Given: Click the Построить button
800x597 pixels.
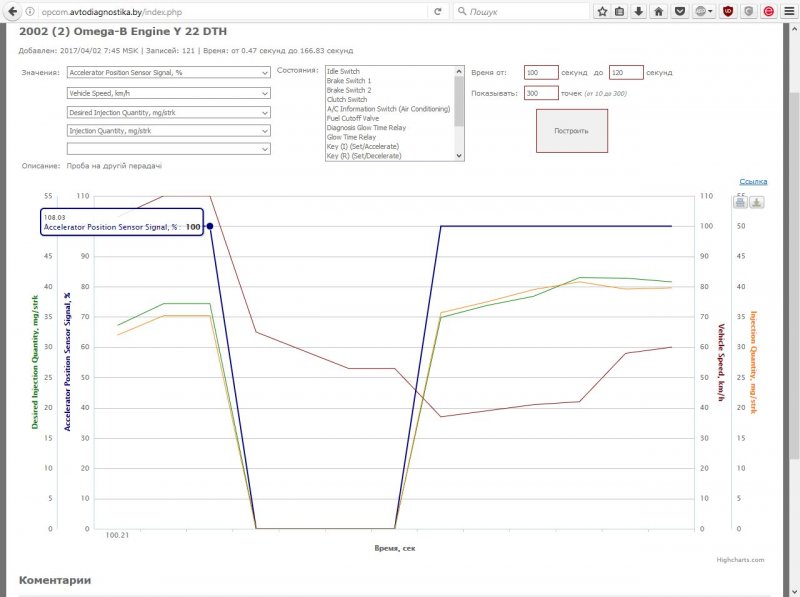Looking at the screenshot, I should [x=571, y=131].
